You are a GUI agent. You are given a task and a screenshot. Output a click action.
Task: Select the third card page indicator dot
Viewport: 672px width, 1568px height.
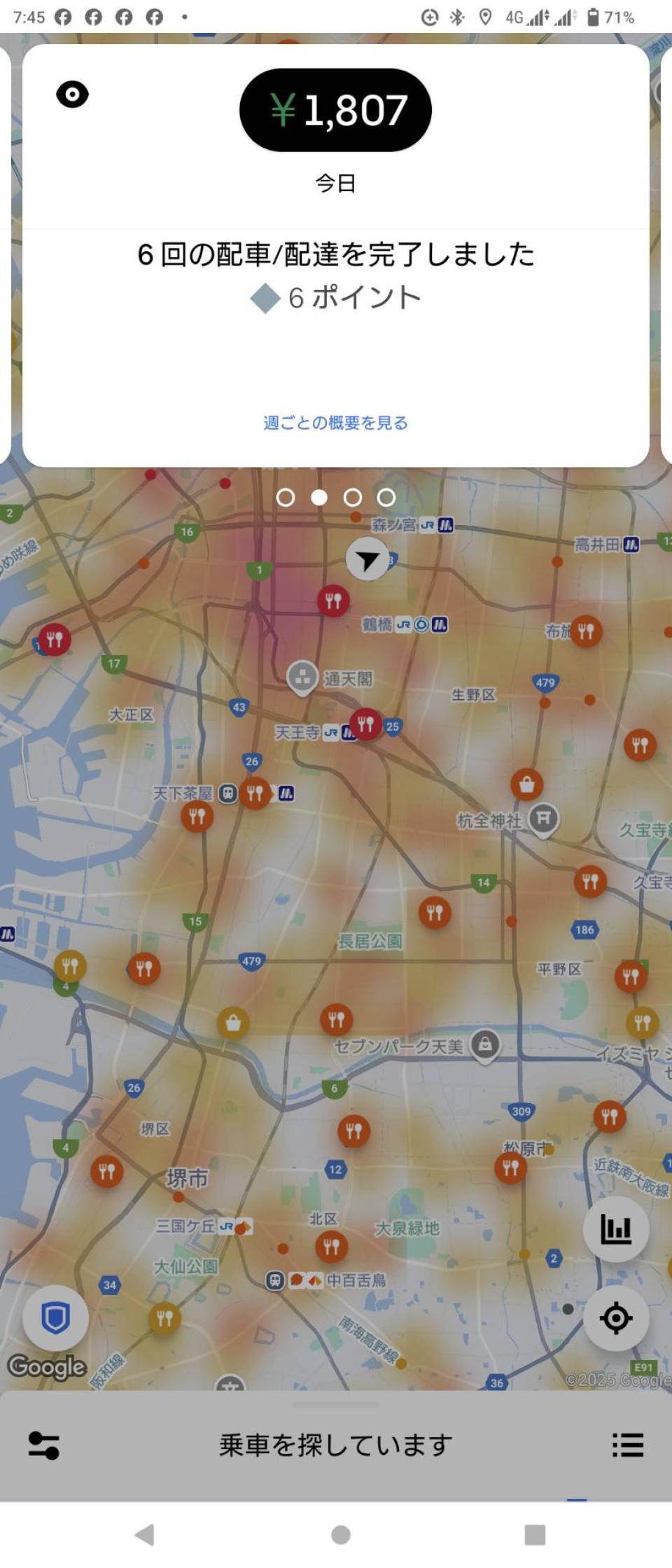[353, 498]
